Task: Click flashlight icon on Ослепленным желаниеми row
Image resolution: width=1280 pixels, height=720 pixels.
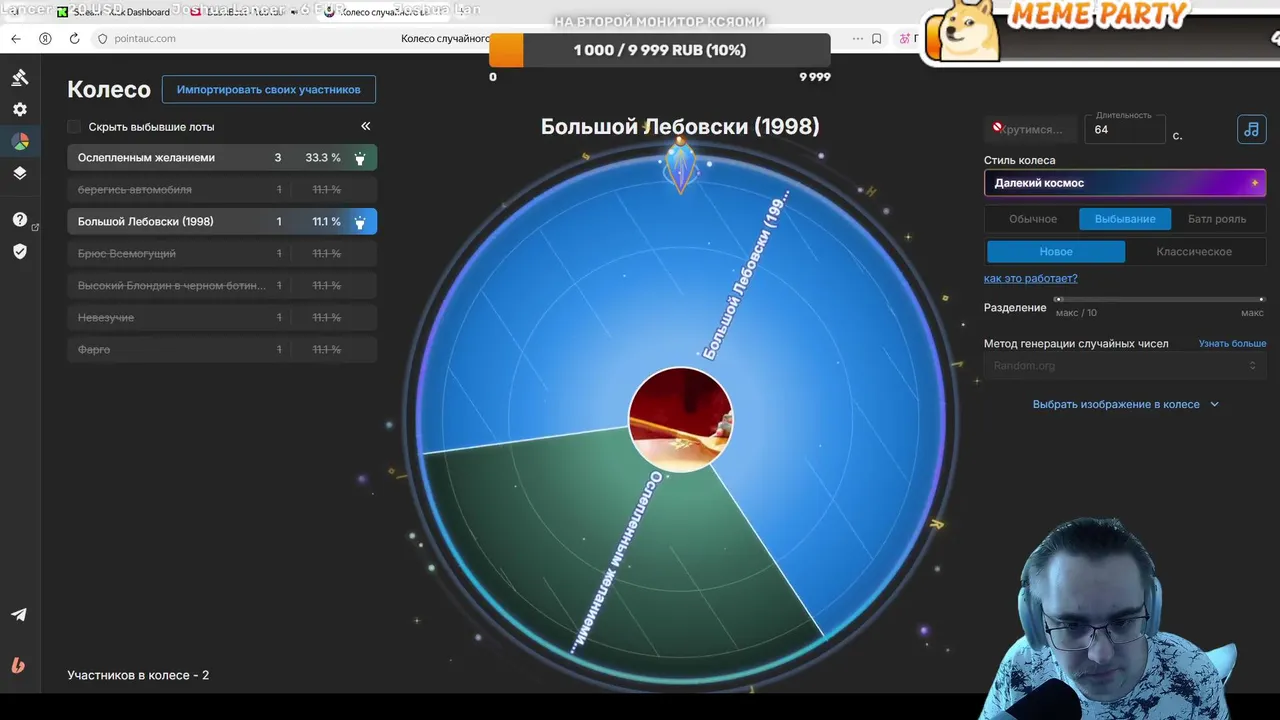Action: (x=360, y=158)
